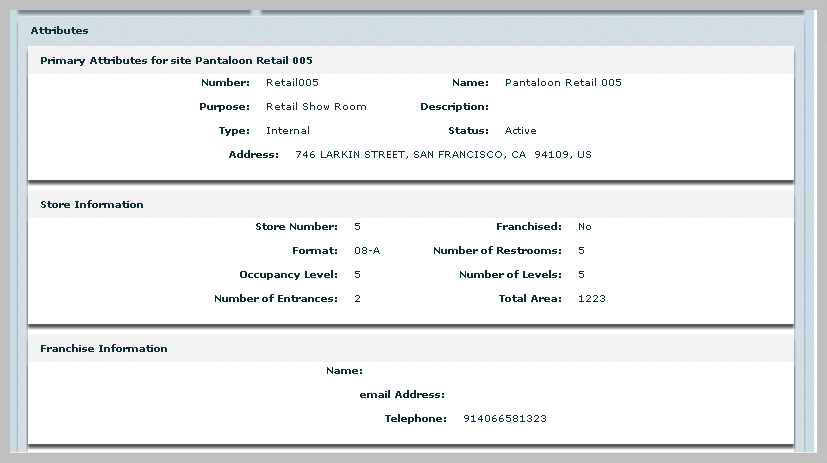The image size is (827, 463).
Task: Click the Attributes section heading
Action: click(59, 31)
